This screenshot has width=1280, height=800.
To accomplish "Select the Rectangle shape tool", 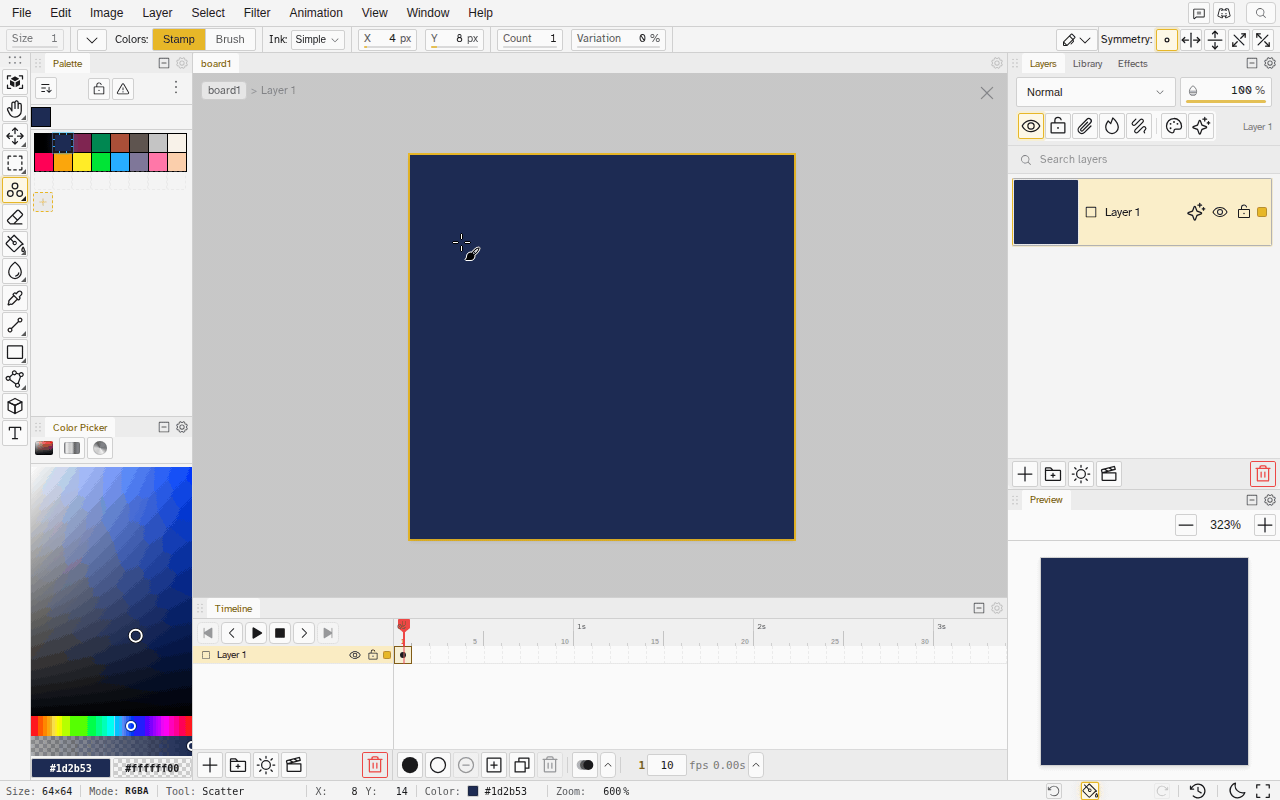I will [15, 352].
